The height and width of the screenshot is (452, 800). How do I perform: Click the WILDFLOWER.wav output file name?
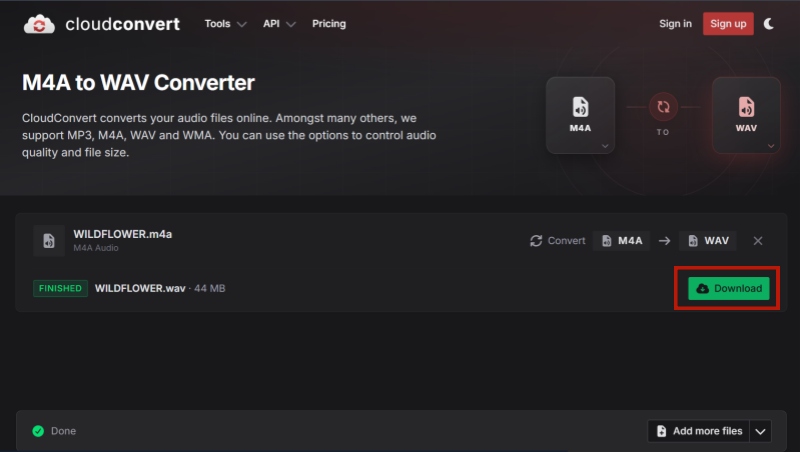[140, 288]
